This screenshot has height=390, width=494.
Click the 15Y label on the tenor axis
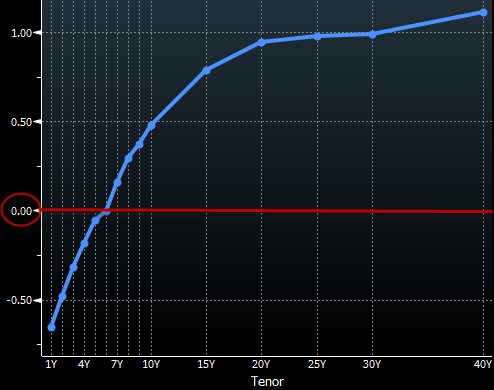(x=206, y=364)
